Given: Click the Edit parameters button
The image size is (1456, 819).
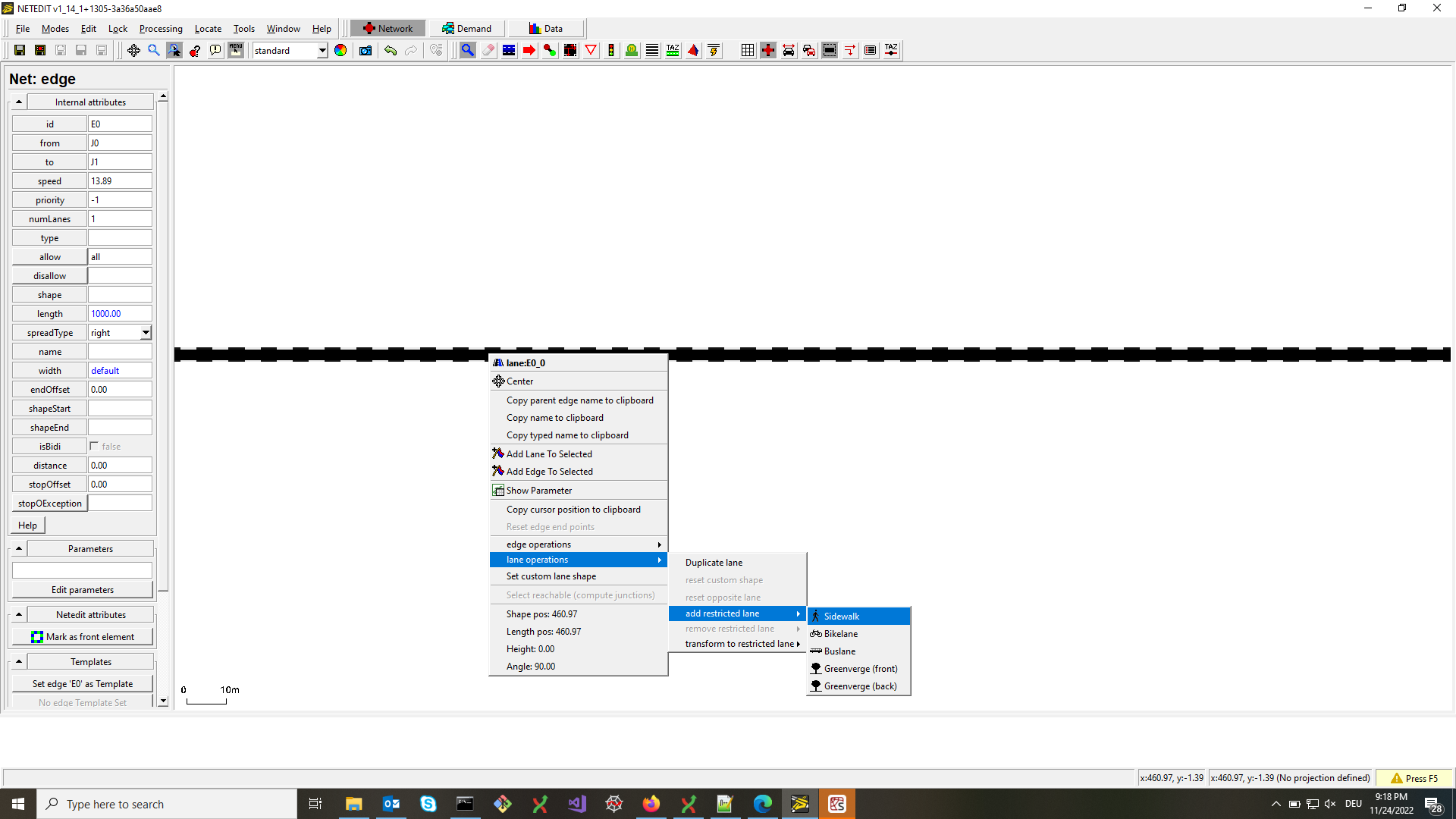Looking at the screenshot, I should point(83,589).
